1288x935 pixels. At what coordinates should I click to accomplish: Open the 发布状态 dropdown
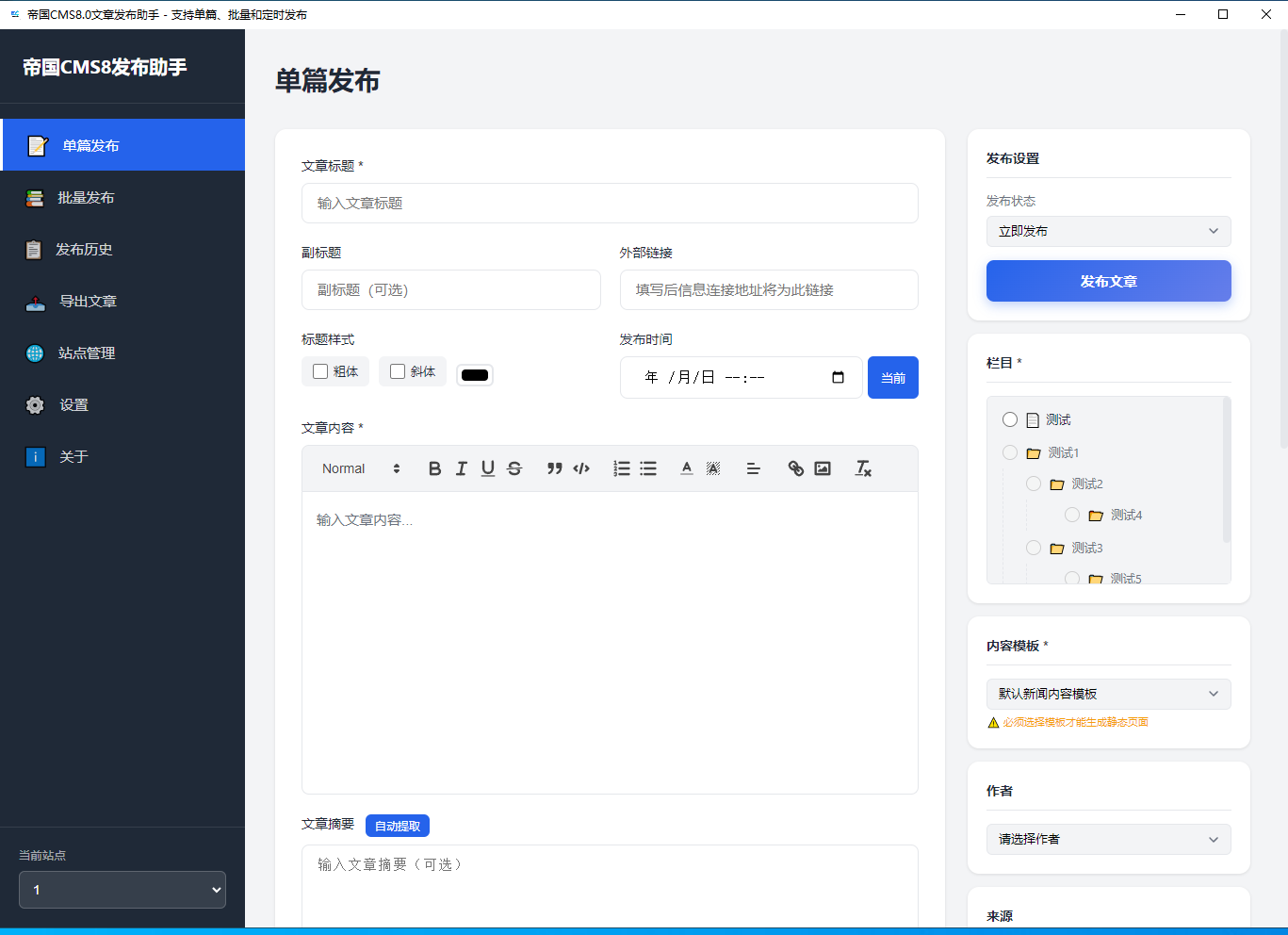1108,231
